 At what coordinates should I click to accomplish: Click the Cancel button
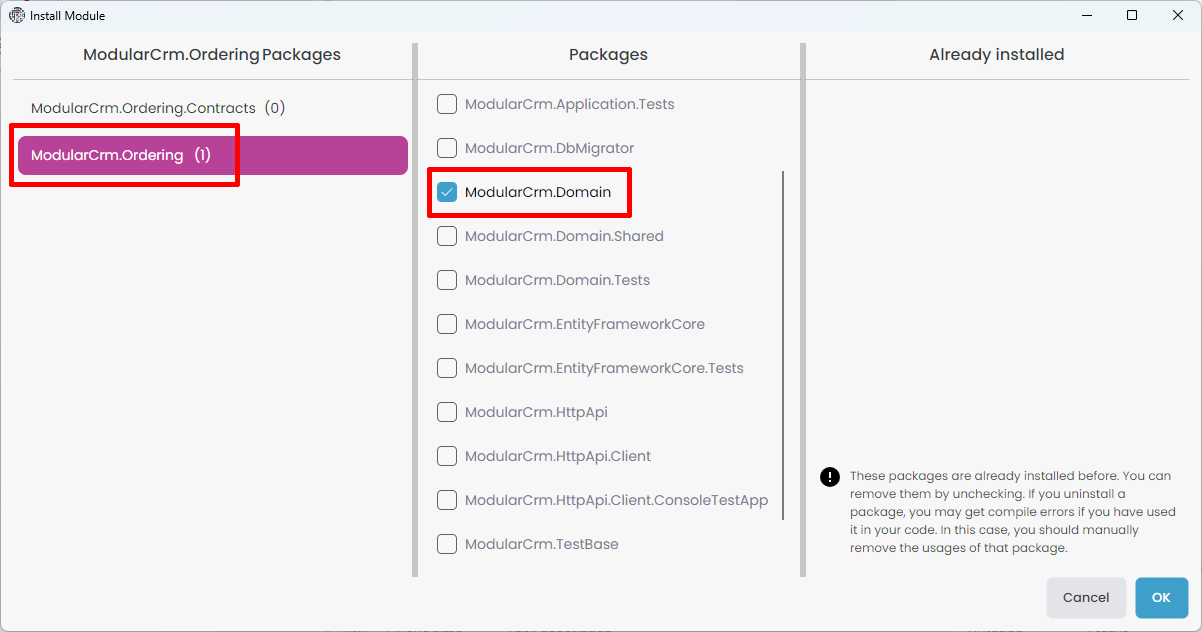[1086, 598]
